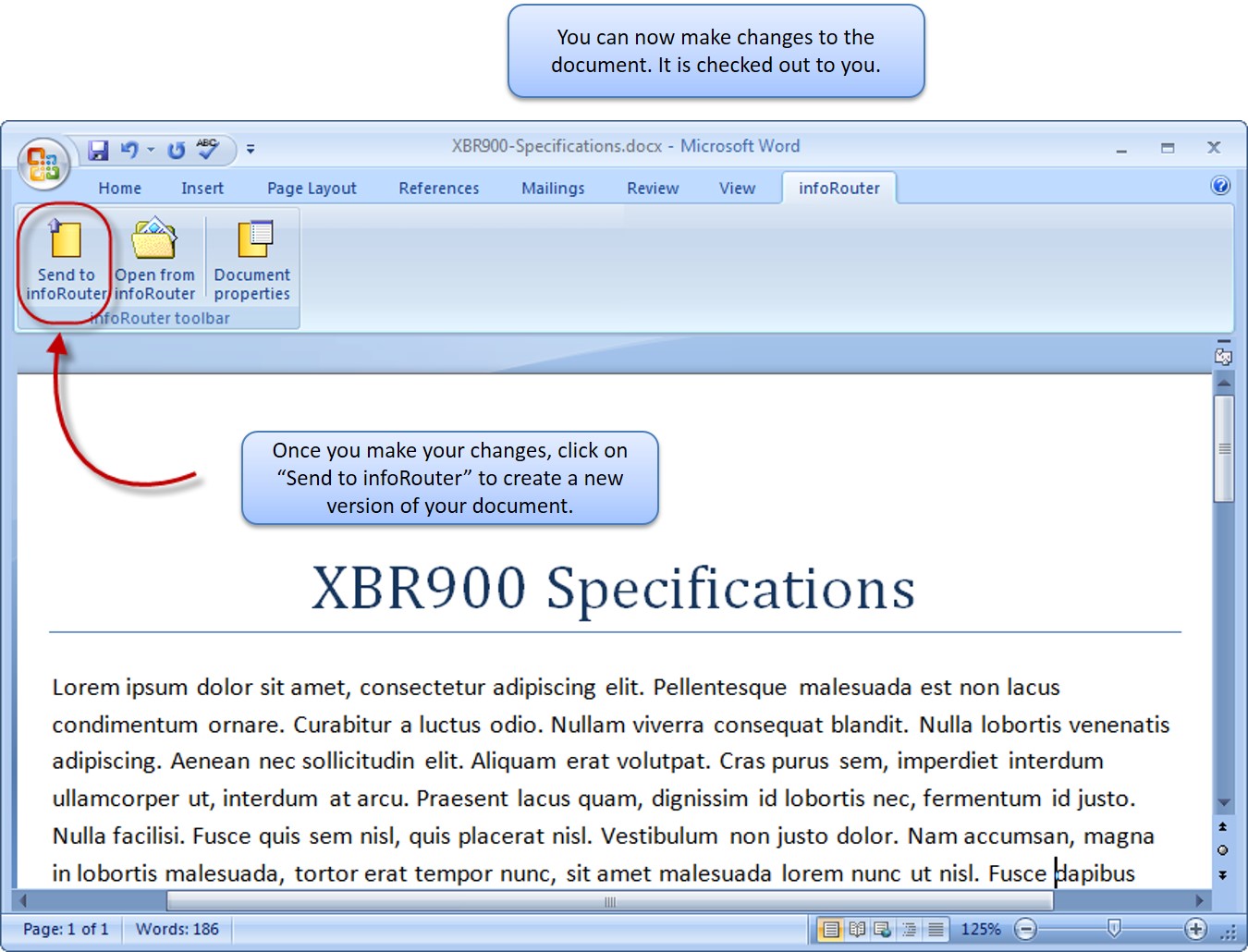Open Document properties from infoRouter toolbar
Viewport: 1248px width, 952px height.
(252, 261)
